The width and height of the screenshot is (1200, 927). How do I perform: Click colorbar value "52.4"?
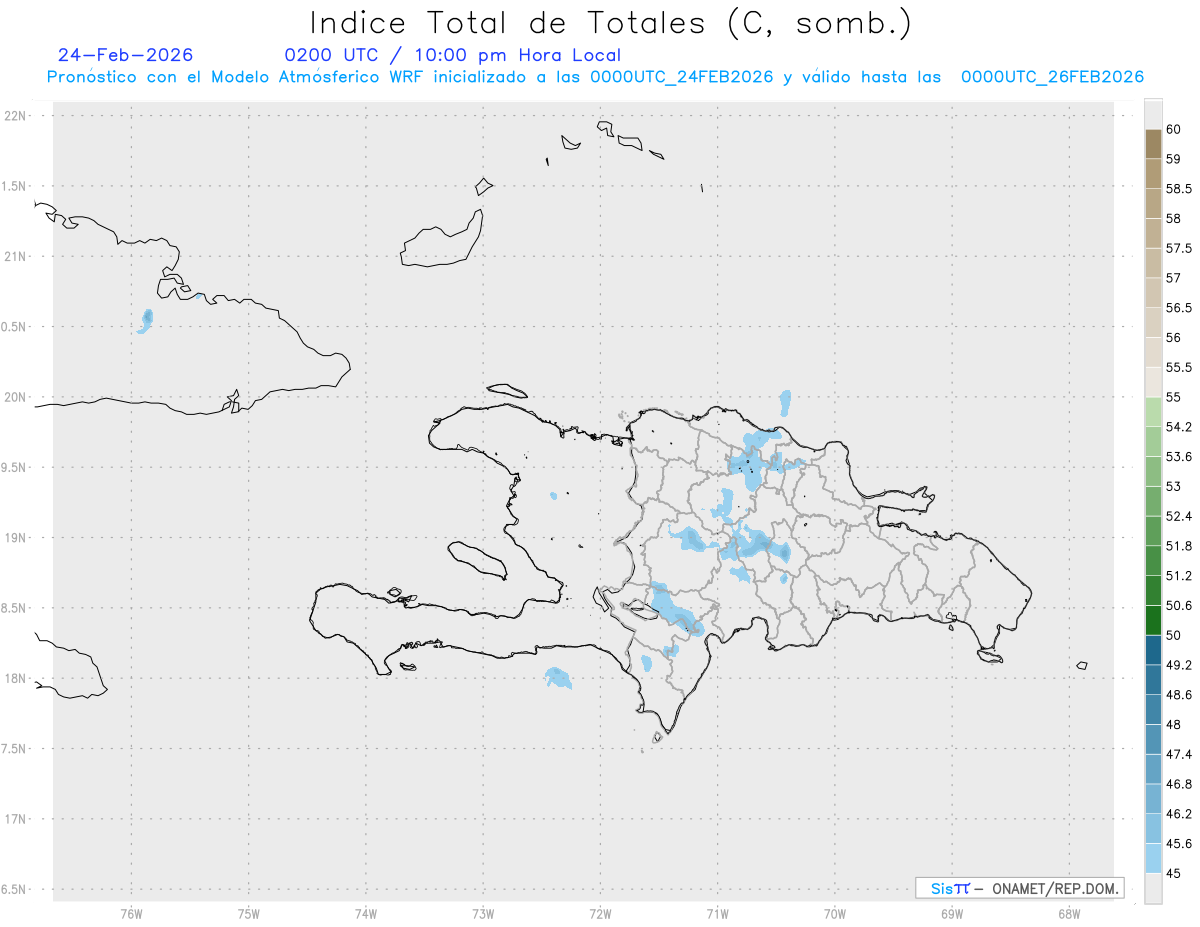tap(1178, 516)
